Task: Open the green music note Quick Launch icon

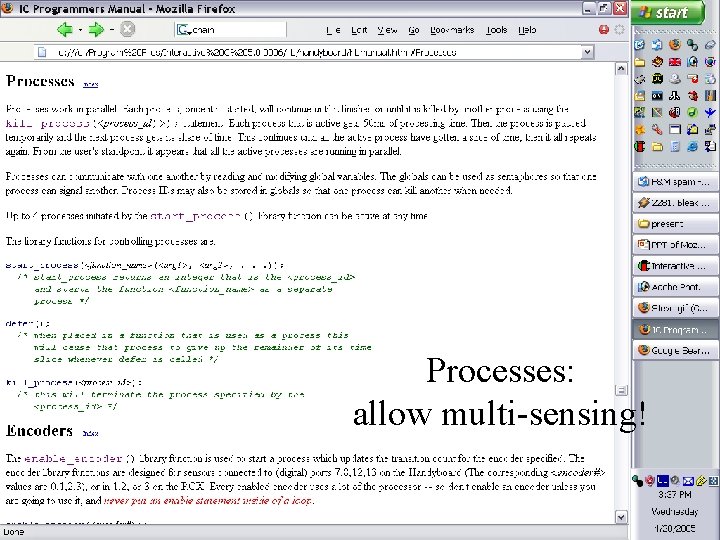Action: click(692, 112)
